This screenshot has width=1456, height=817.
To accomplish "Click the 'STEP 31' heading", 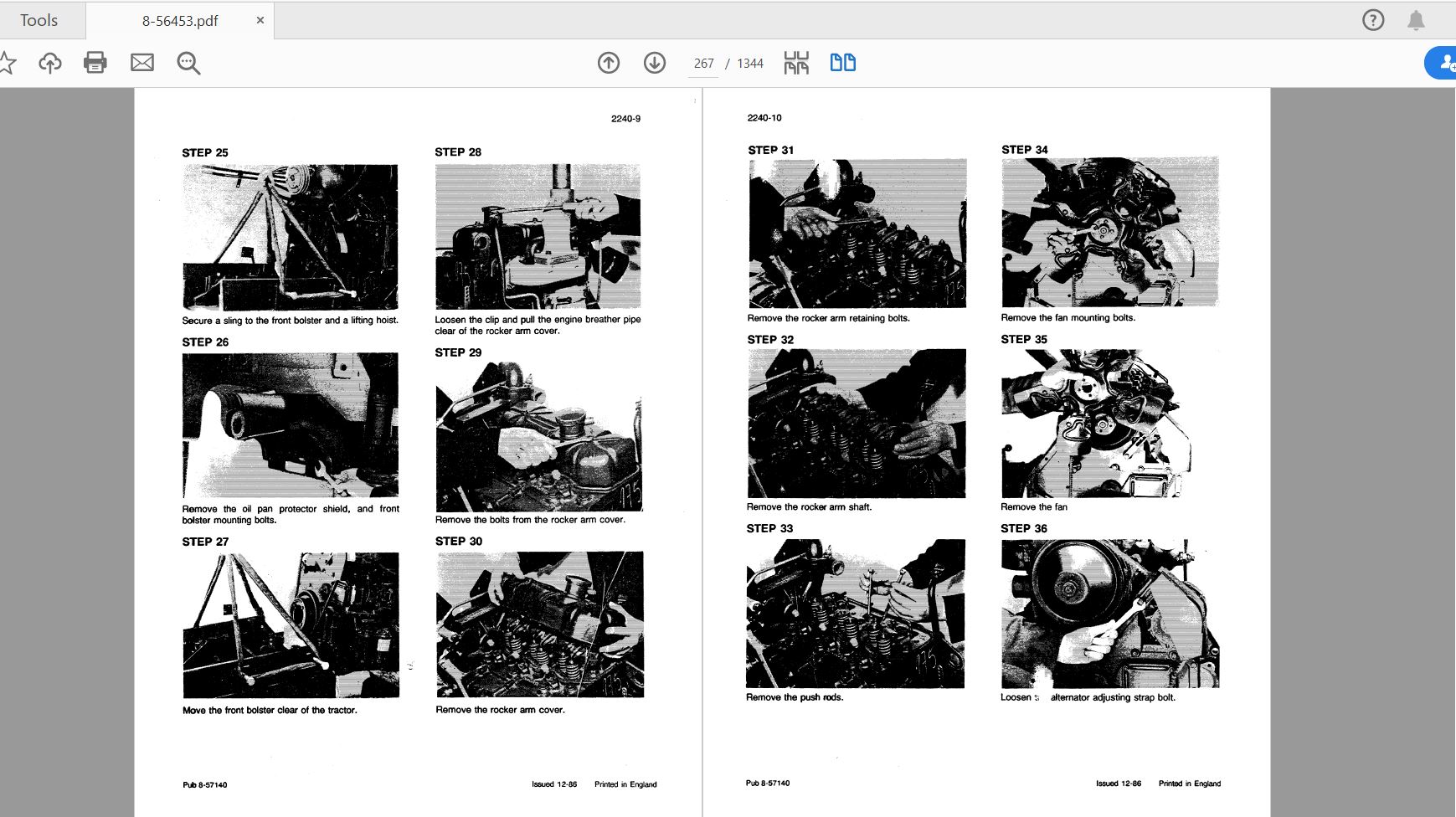I will coord(771,150).
